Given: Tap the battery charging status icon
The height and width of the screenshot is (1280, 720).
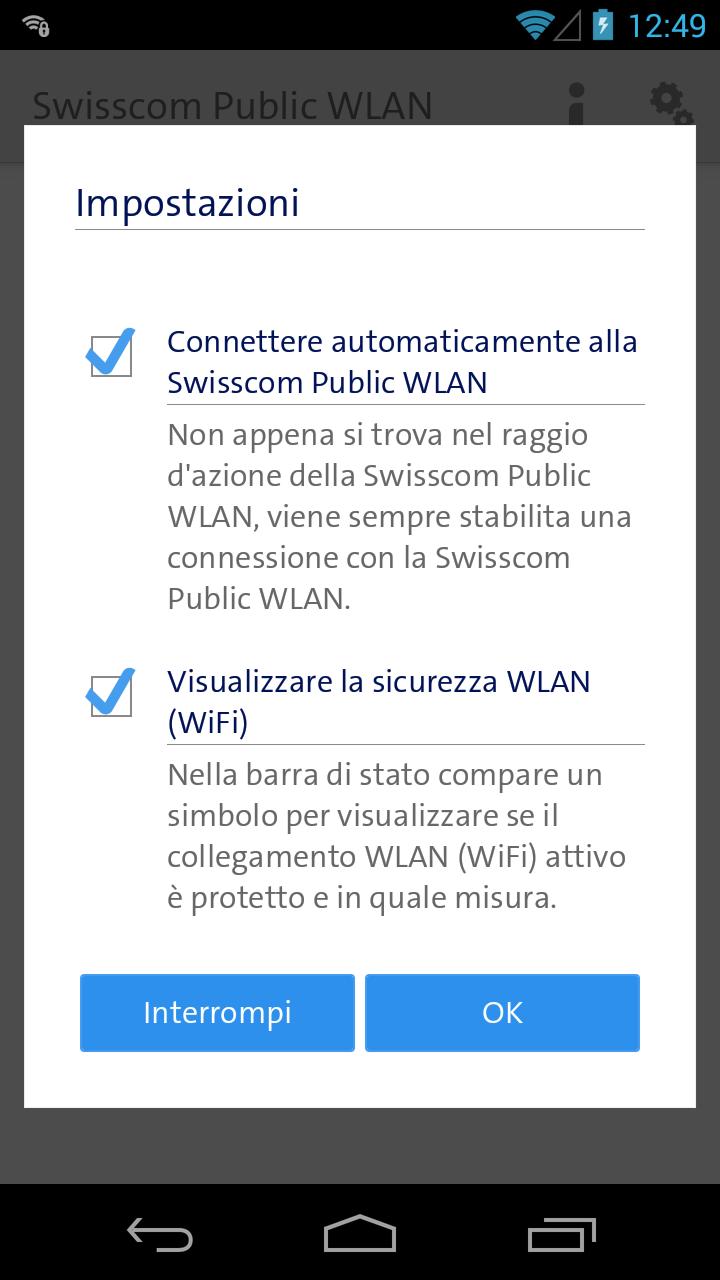Looking at the screenshot, I should pos(603,24).
